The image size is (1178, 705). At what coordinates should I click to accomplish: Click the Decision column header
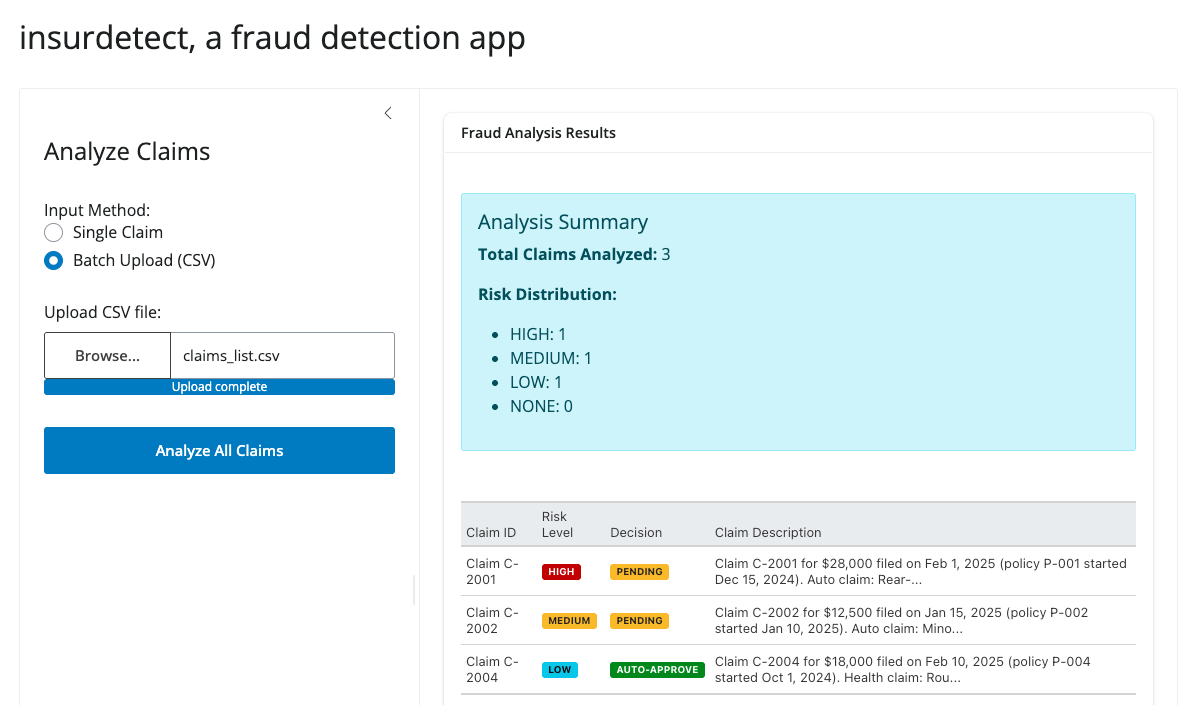click(636, 533)
